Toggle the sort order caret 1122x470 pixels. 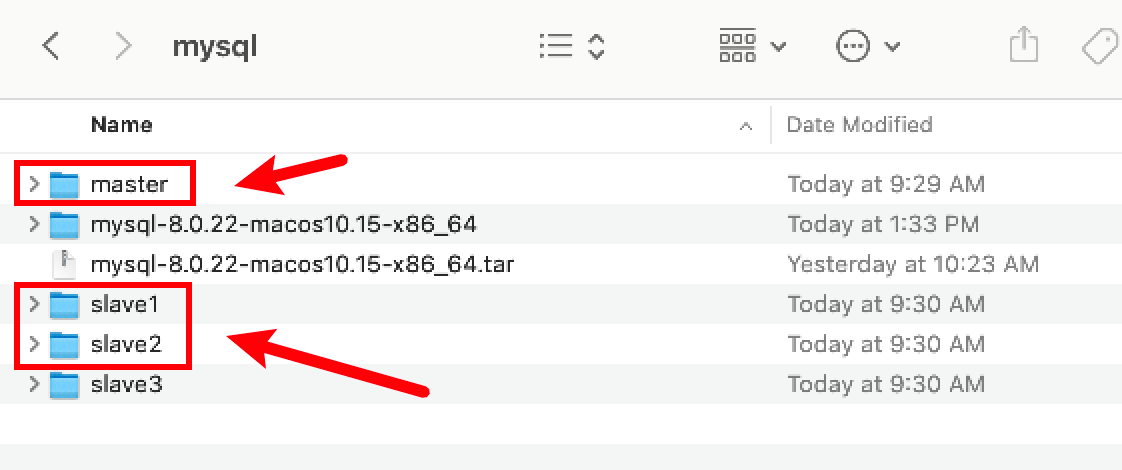[x=745, y=126]
